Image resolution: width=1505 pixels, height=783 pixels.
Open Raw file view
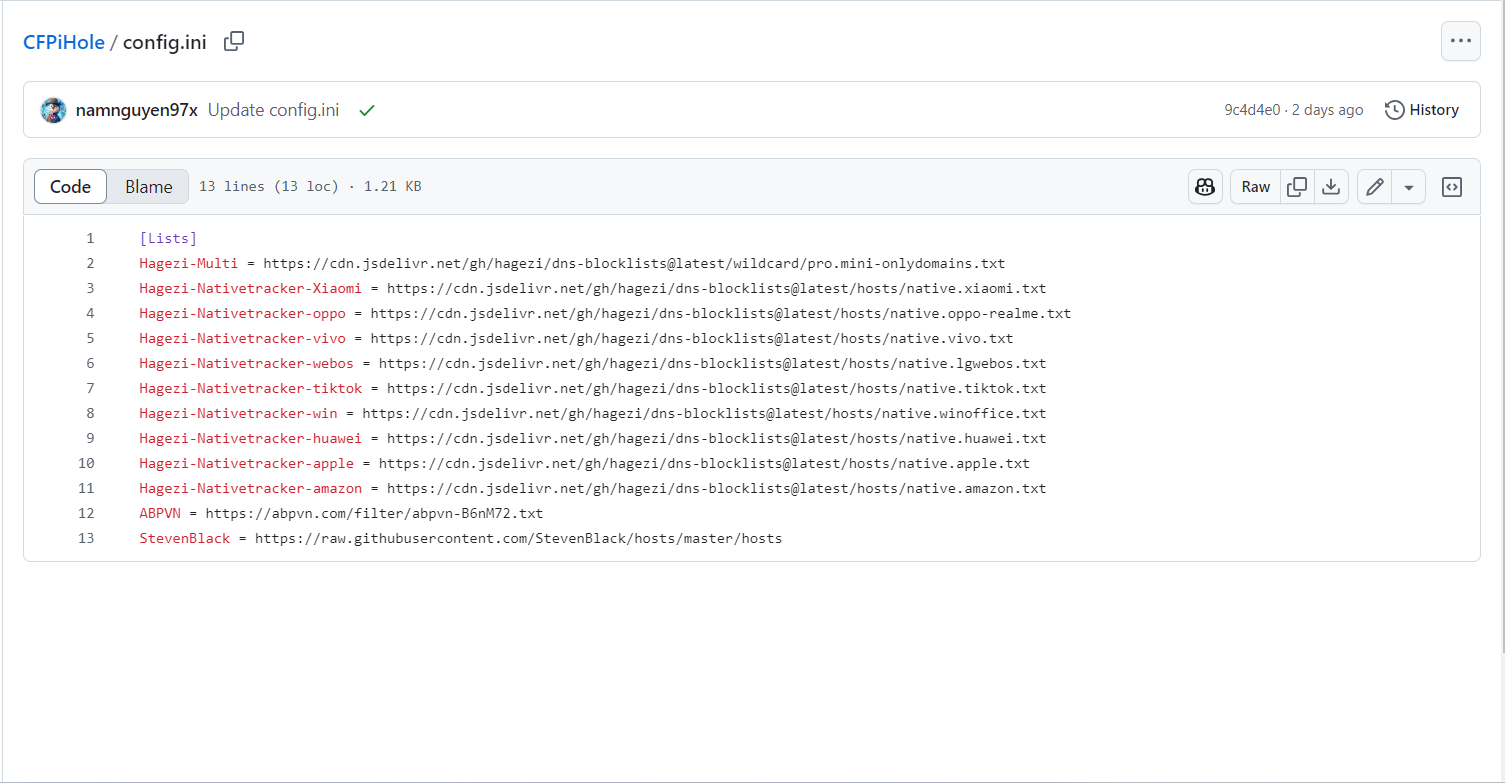(x=1256, y=187)
